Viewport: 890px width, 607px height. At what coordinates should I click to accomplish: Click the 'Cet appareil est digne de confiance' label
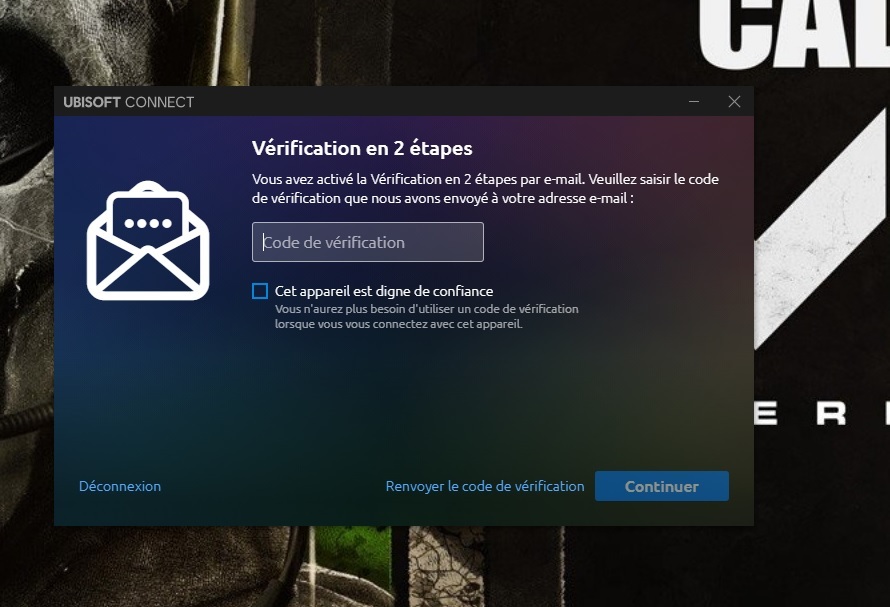(x=384, y=291)
